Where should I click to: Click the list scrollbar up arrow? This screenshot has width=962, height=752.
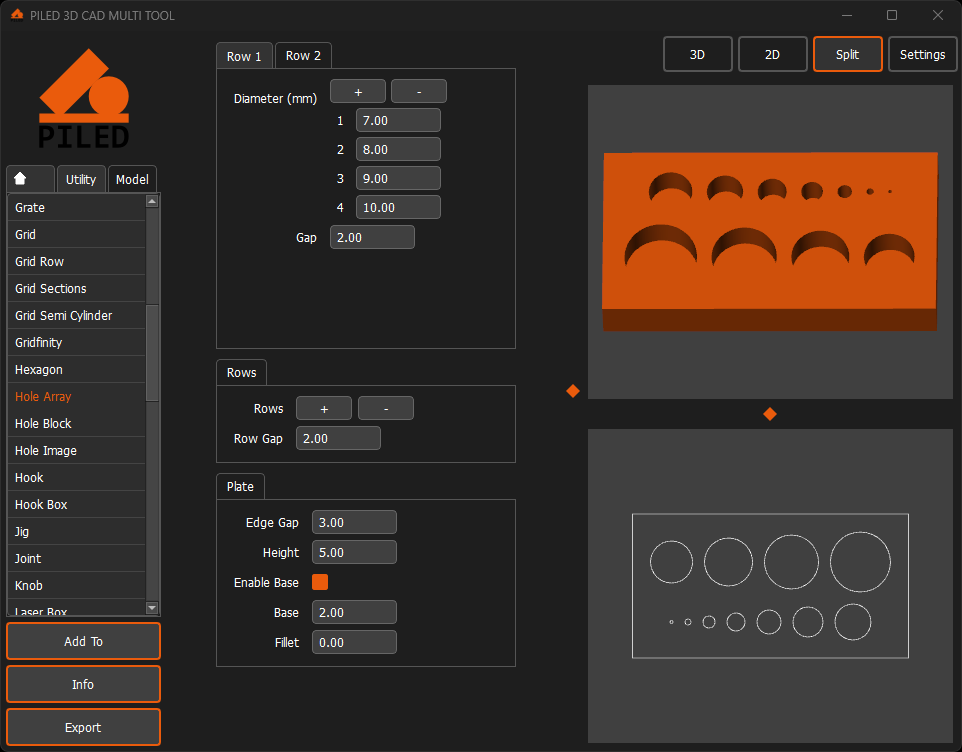[x=152, y=201]
